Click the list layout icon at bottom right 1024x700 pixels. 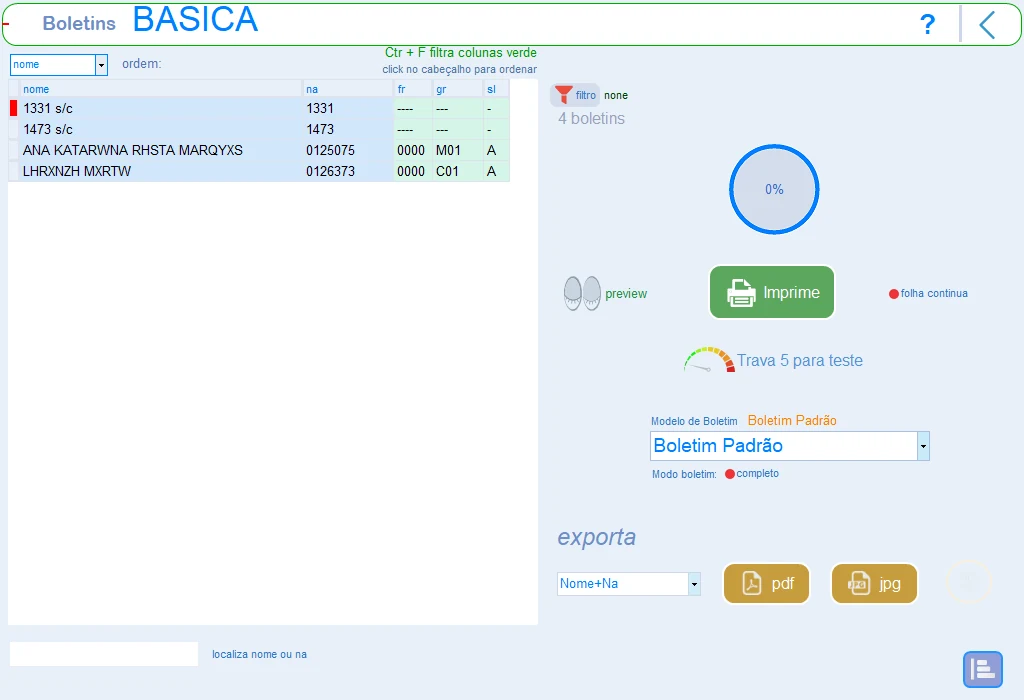click(983, 669)
